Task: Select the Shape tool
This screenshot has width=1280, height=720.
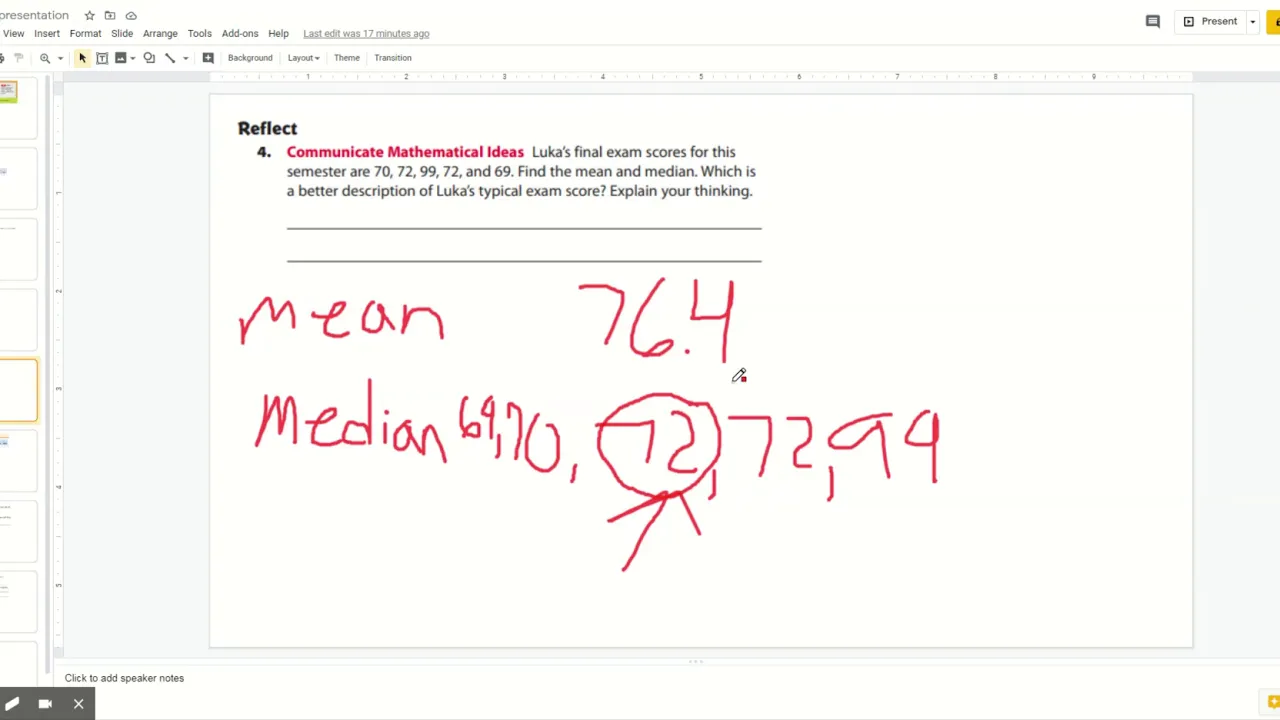Action: (x=149, y=58)
